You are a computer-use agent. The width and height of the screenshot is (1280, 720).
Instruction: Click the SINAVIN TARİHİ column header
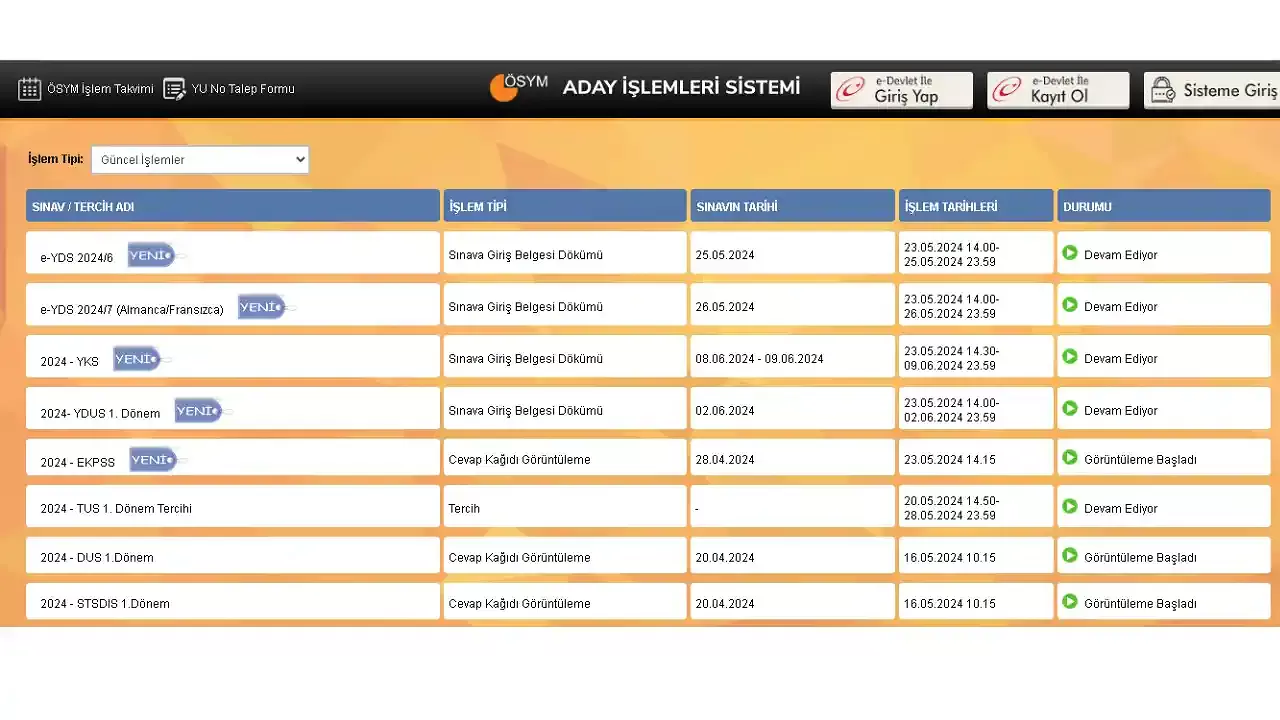tap(792, 206)
